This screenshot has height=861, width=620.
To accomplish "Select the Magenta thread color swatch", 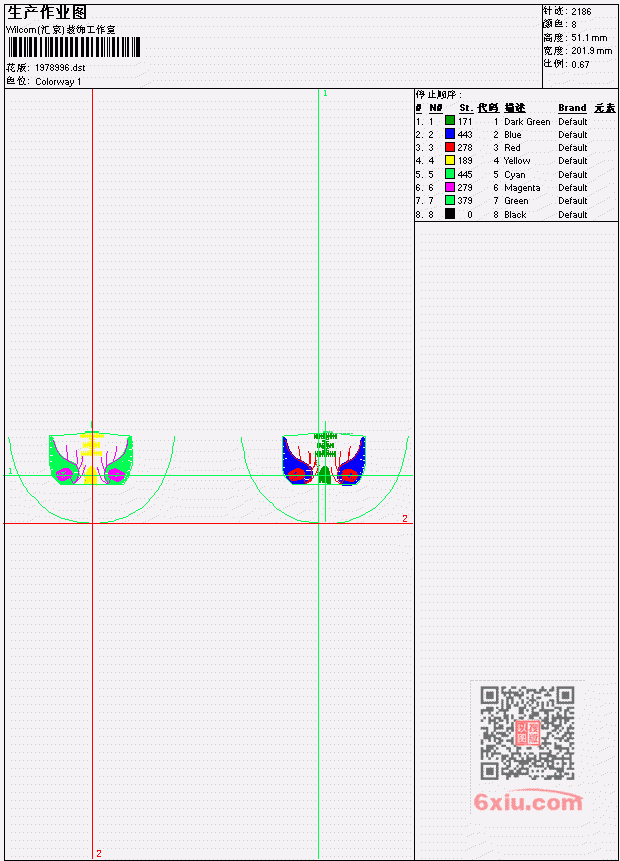I will click(450, 187).
